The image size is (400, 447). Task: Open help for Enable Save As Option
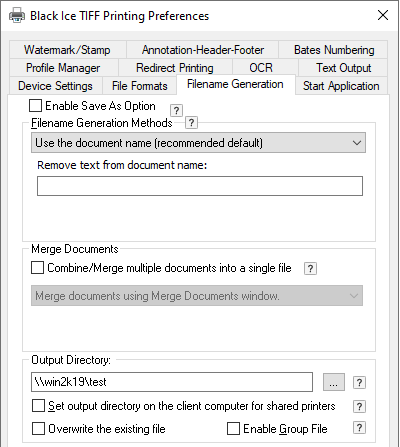(x=176, y=110)
